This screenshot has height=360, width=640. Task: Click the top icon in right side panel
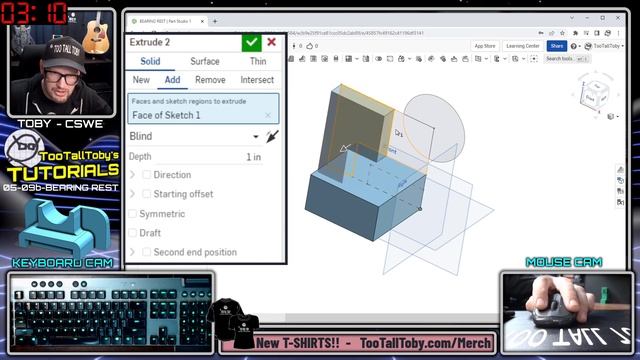(x=620, y=170)
